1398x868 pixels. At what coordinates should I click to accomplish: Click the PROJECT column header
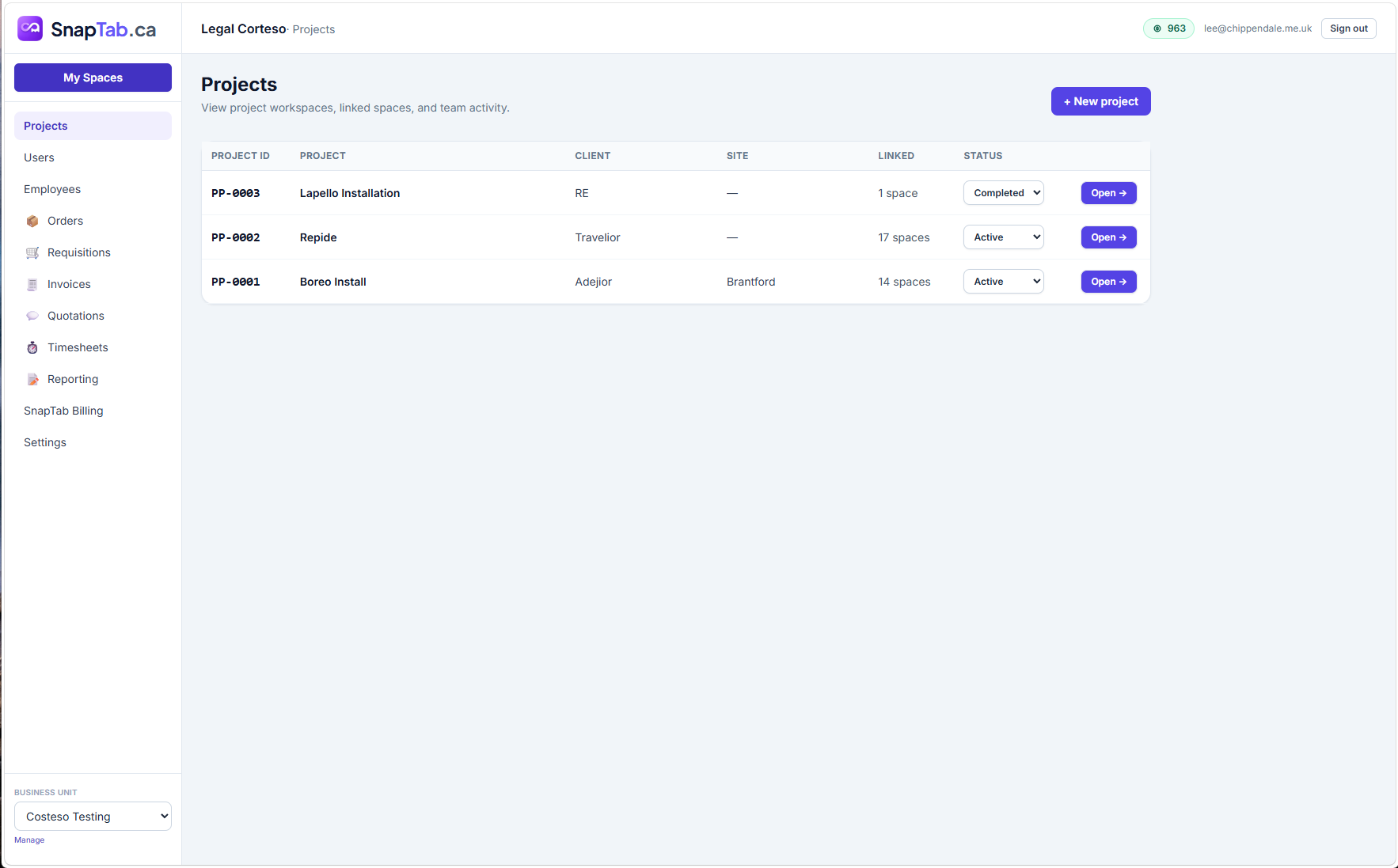(x=323, y=156)
